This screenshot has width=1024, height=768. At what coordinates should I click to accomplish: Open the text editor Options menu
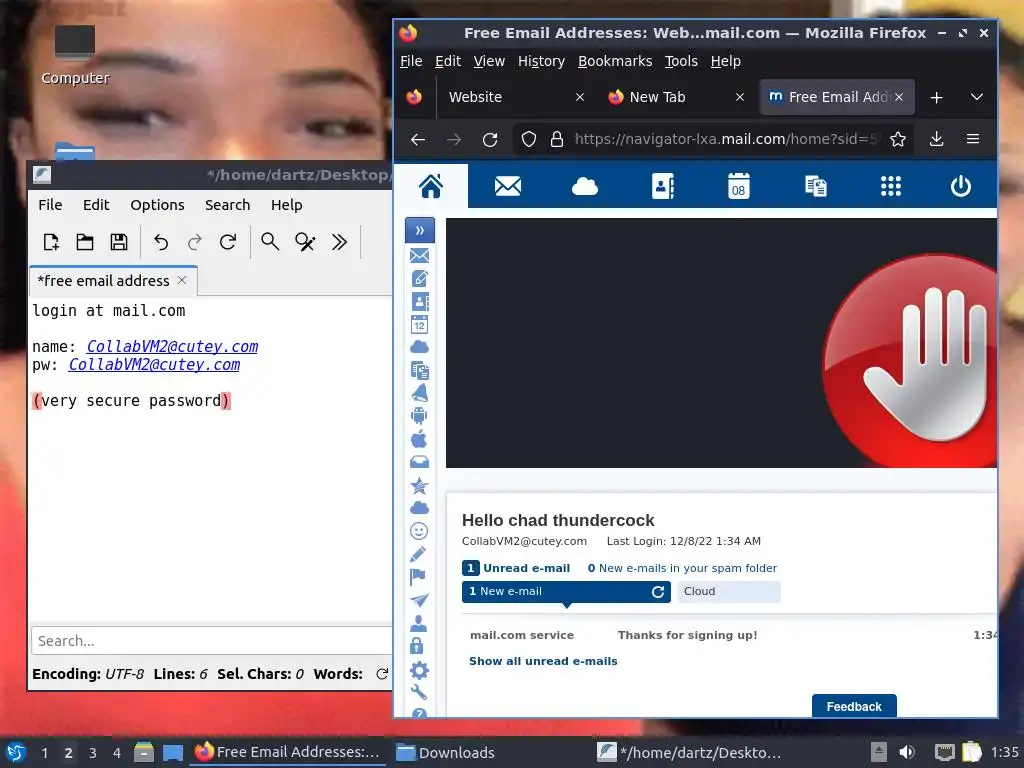pos(157,205)
